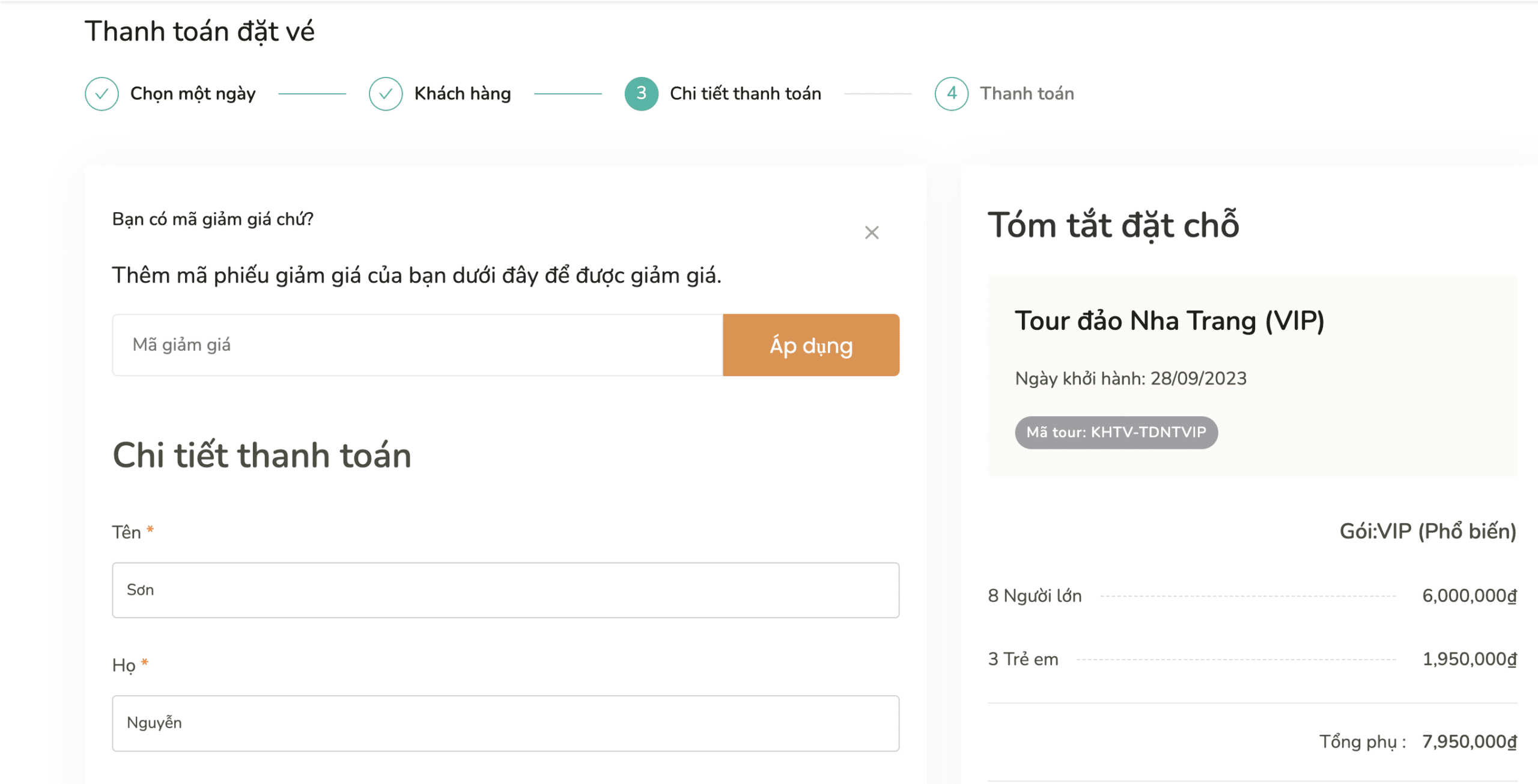
Task: Click the 8 Người lớn price row
Action: [1251, 596]
